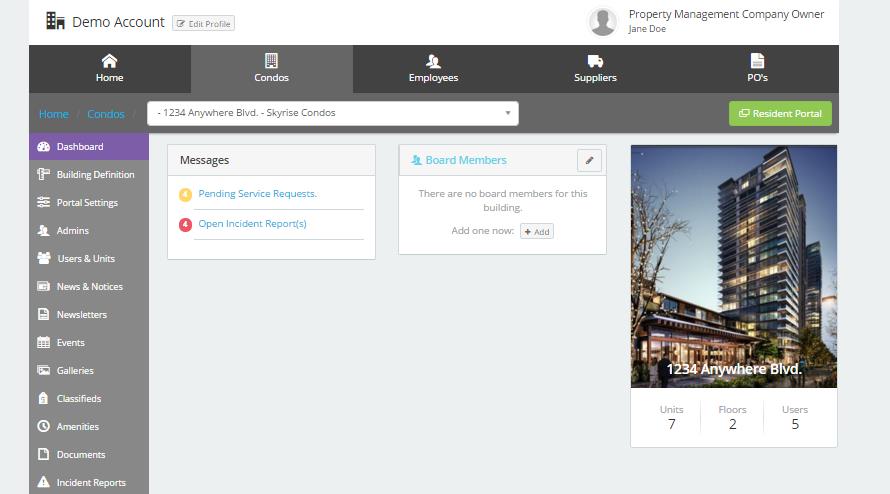Open Building Definition in the sidebar
The height and width of the screenshot is (494, 890).
pyautogui.click(x=94, y=175)
